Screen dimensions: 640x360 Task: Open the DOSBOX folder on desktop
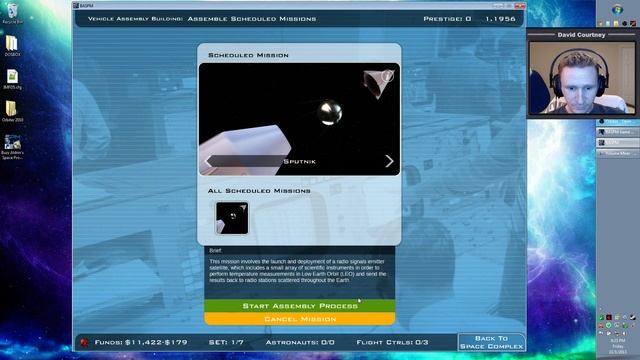[12, 46]
